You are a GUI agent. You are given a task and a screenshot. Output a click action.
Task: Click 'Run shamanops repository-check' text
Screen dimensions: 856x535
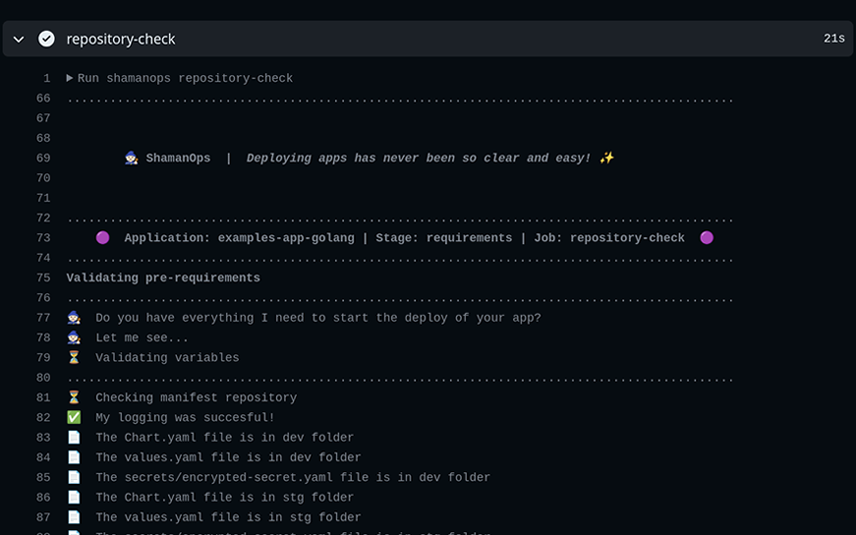coord(185,79)
